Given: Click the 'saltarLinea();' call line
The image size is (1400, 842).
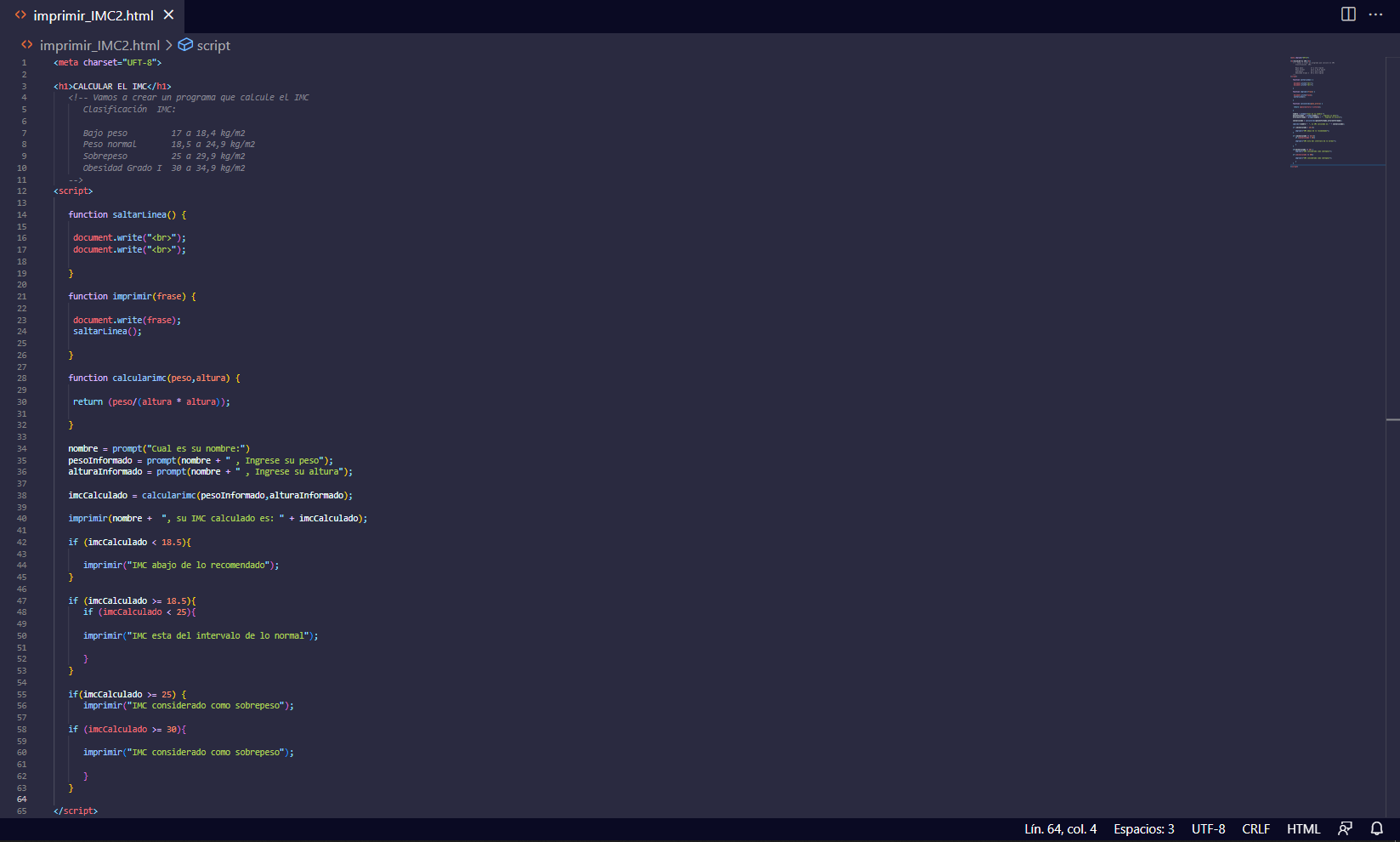Looking at the screenshot, I should [107, 332].
